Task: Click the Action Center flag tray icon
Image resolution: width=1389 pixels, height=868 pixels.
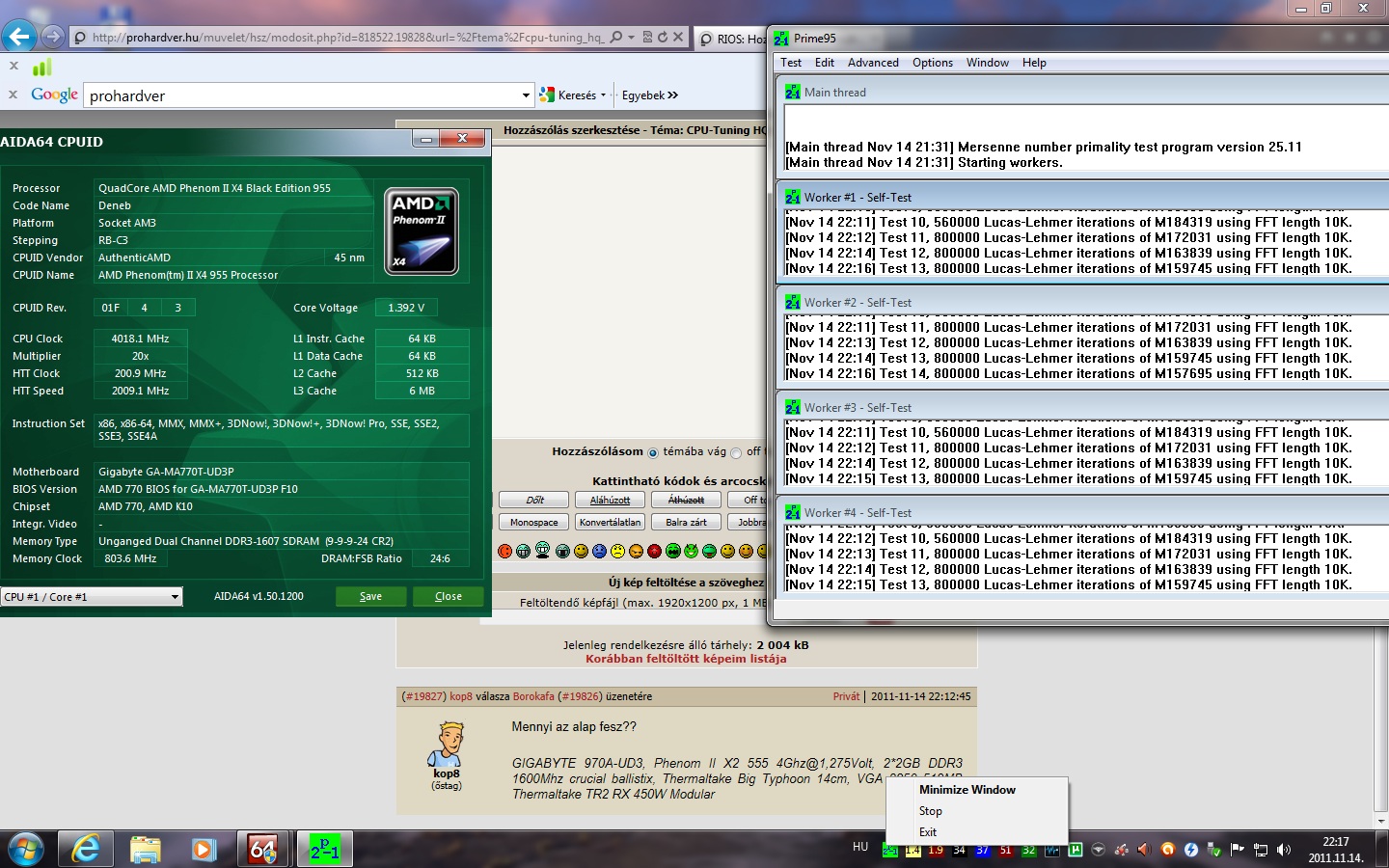Action: coord(1238,850)
